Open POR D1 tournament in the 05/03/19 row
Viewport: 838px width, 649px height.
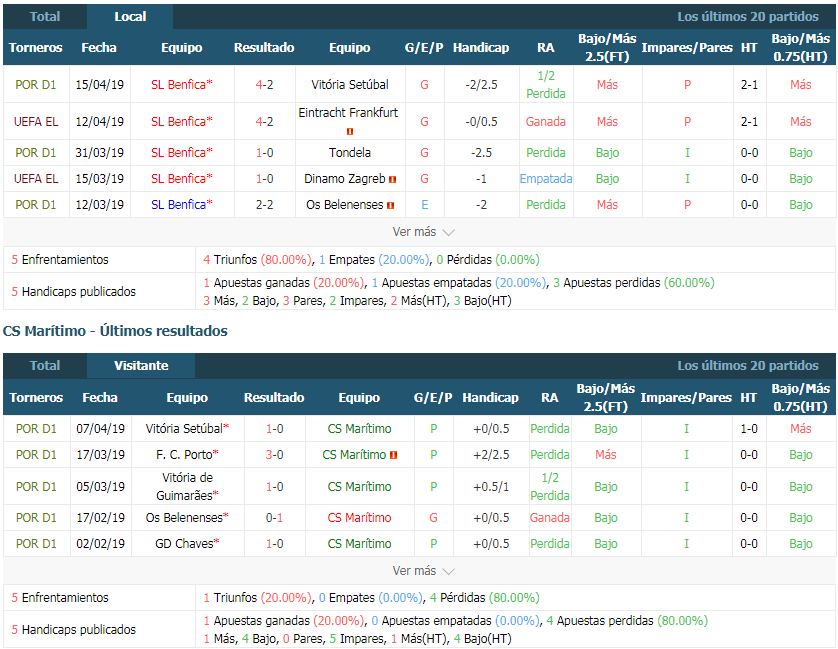[x=36, y=486]
